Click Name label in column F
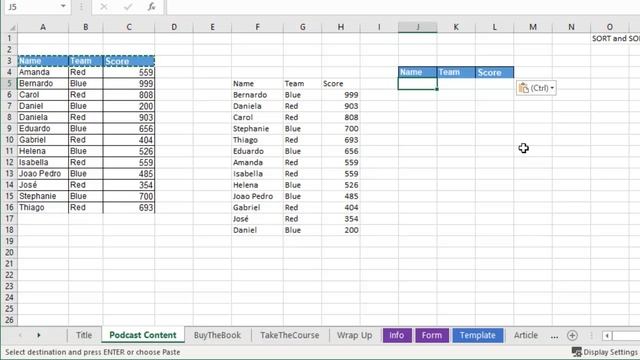This screenshot has height=360, width=640. (x=257, y=84)
